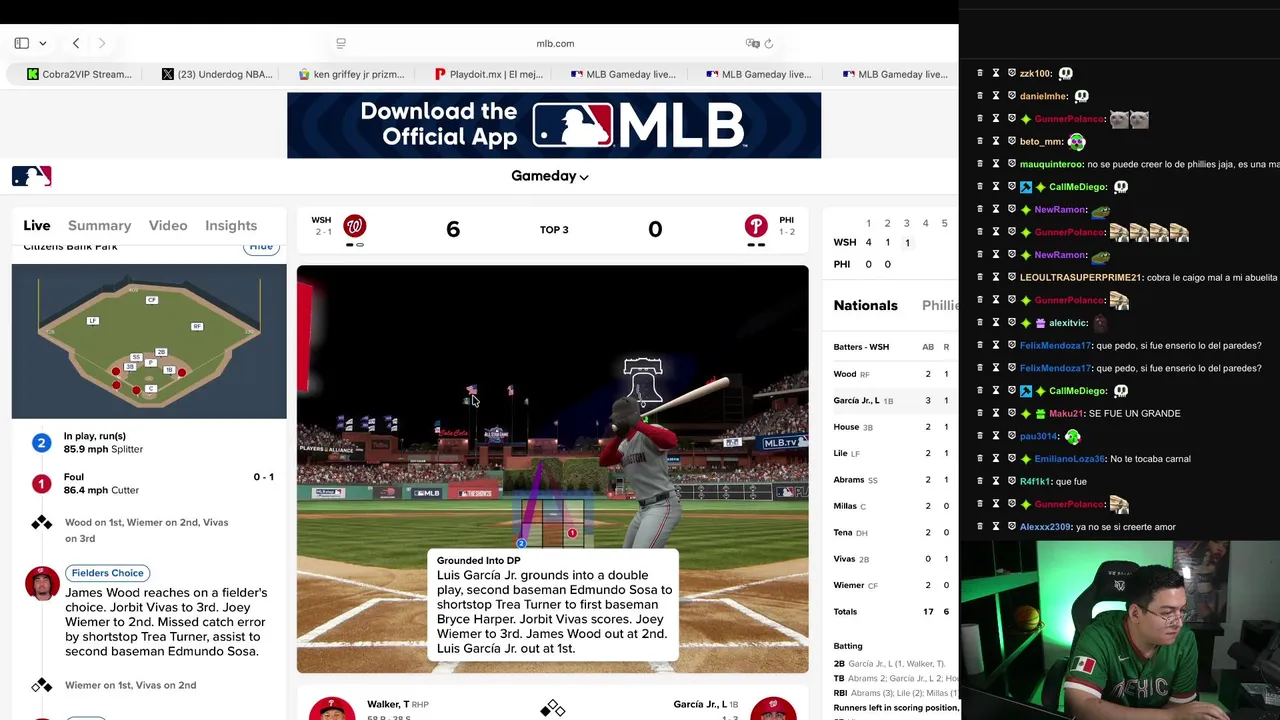This screenshot has width=1280, height=720.
Task: Click the Phillies logo in the scorebar
Action: pyautogui.click(x=756, y=225)
